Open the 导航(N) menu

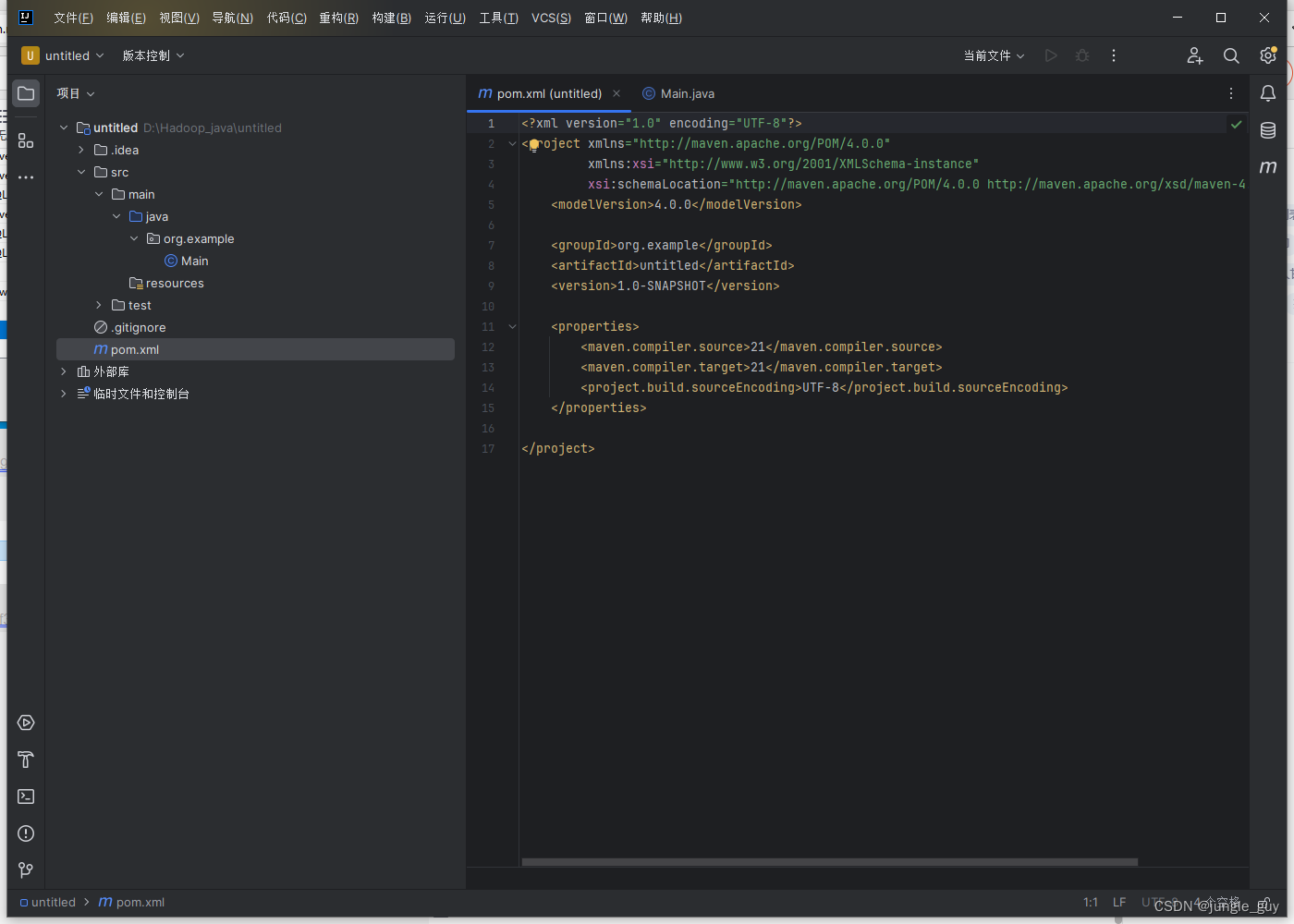(232, 18)
